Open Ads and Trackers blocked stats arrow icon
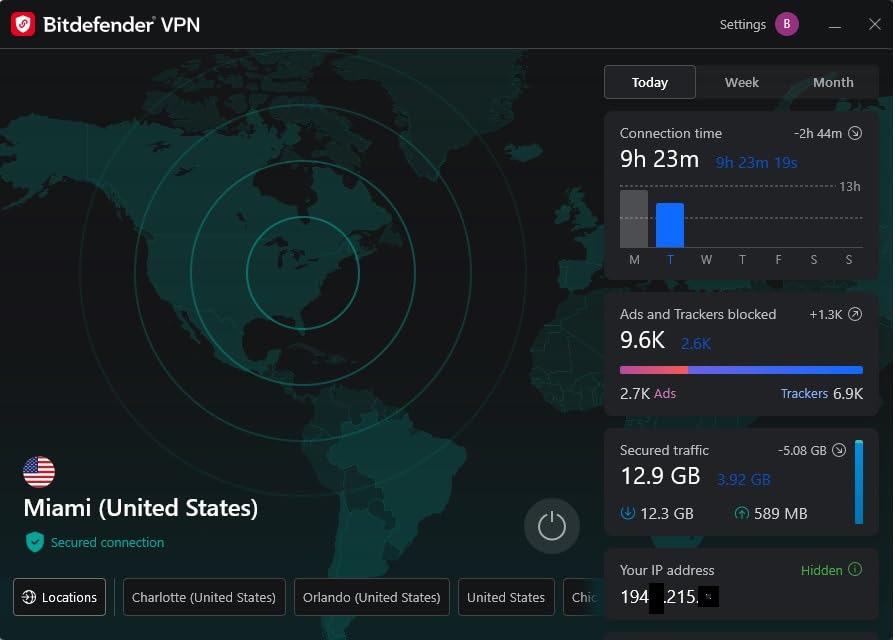 click(x=855, y=313)
